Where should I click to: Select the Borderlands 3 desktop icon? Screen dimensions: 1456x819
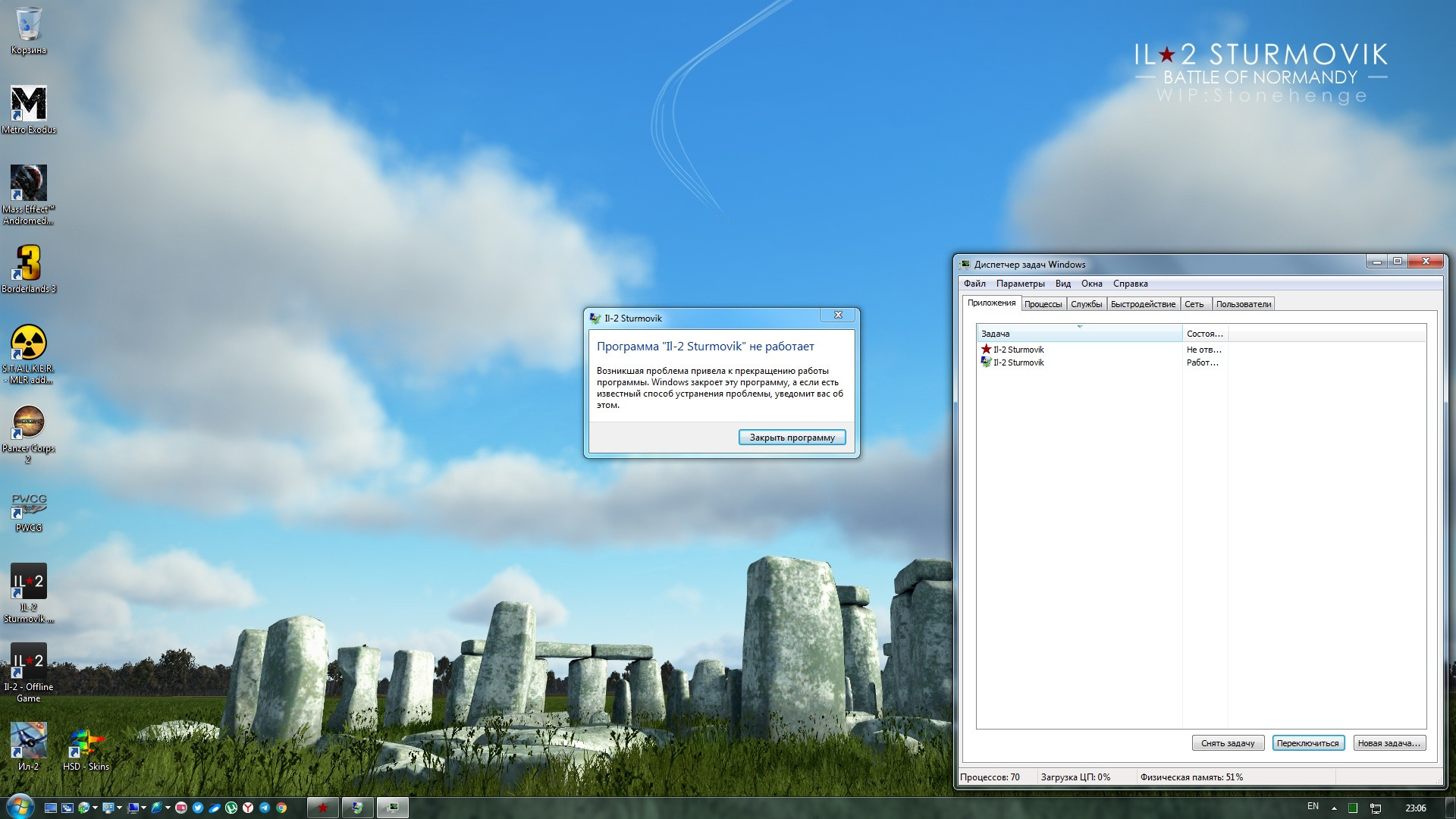29,269
